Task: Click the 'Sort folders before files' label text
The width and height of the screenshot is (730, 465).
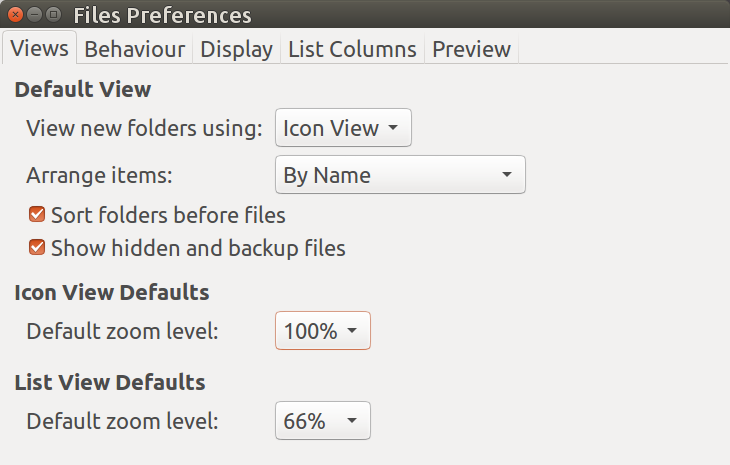Action: (168, 214)
